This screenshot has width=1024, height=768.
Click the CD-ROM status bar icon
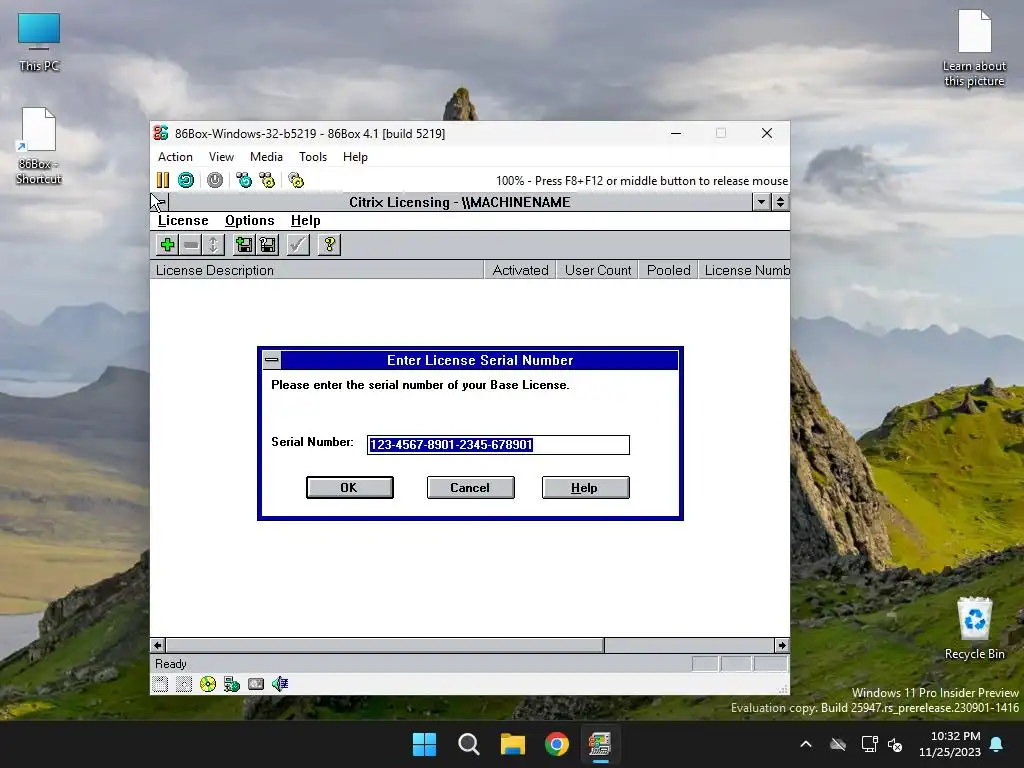(x=208, y=684)
